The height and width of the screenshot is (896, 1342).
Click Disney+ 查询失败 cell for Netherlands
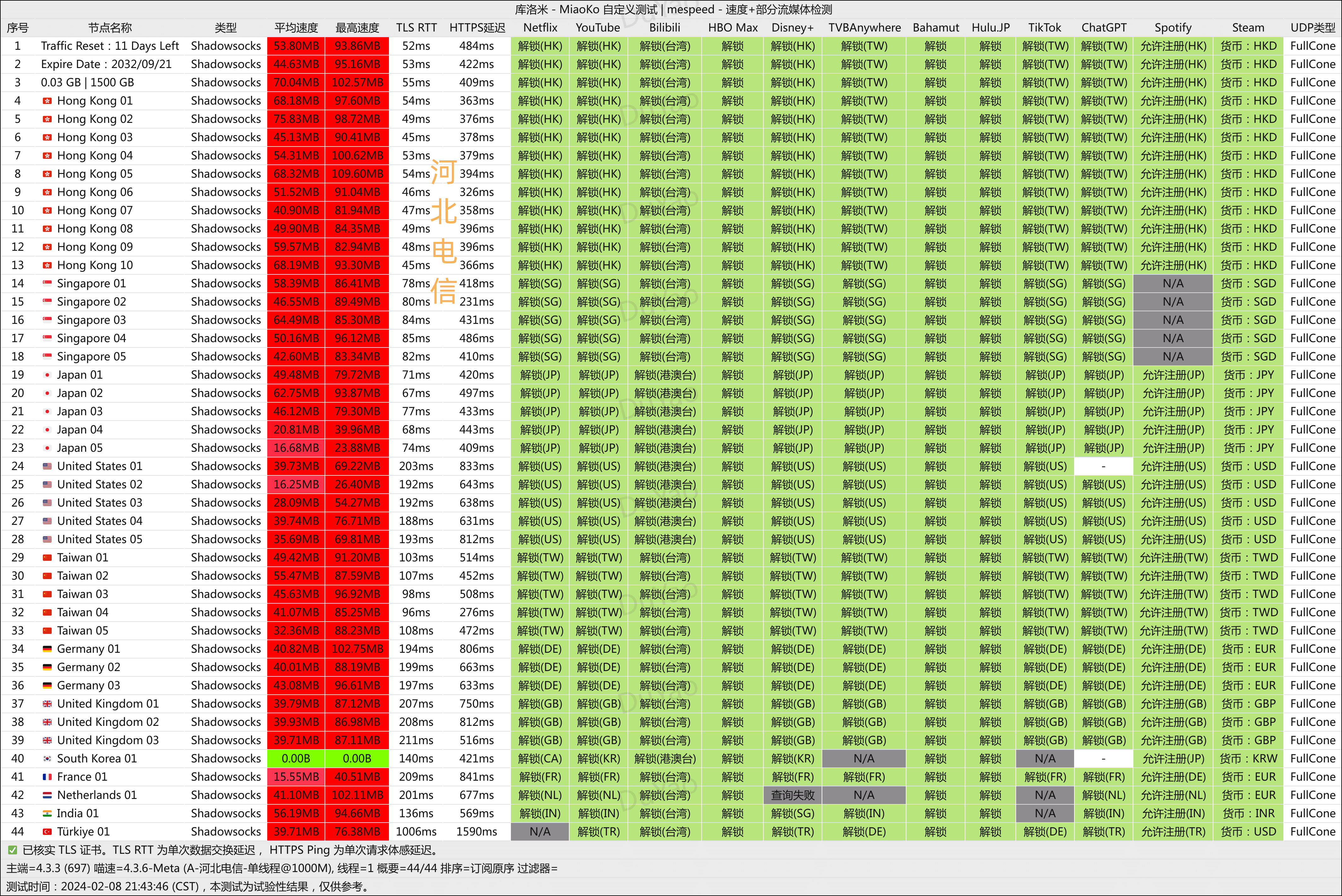792,795
